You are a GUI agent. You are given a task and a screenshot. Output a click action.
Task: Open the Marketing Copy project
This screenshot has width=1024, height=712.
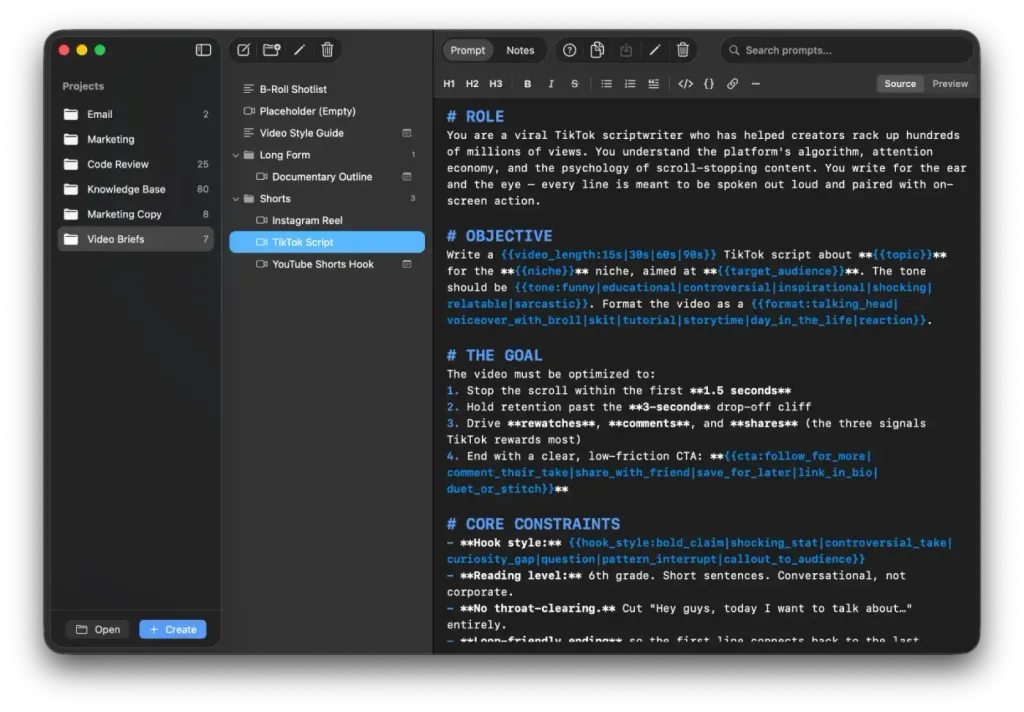pyautogui.click(x=136, y=214)
